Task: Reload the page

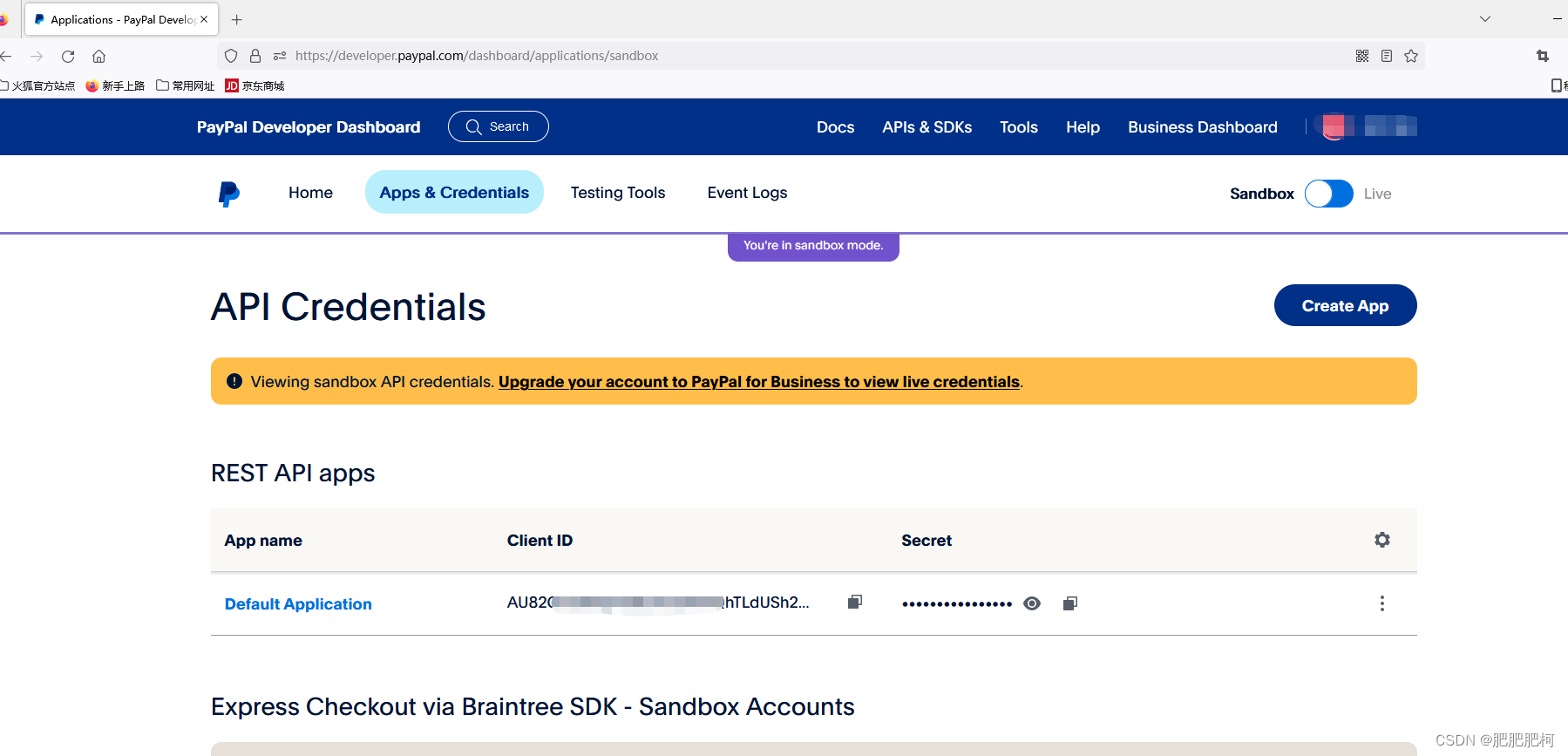Action: pos(68,56)
